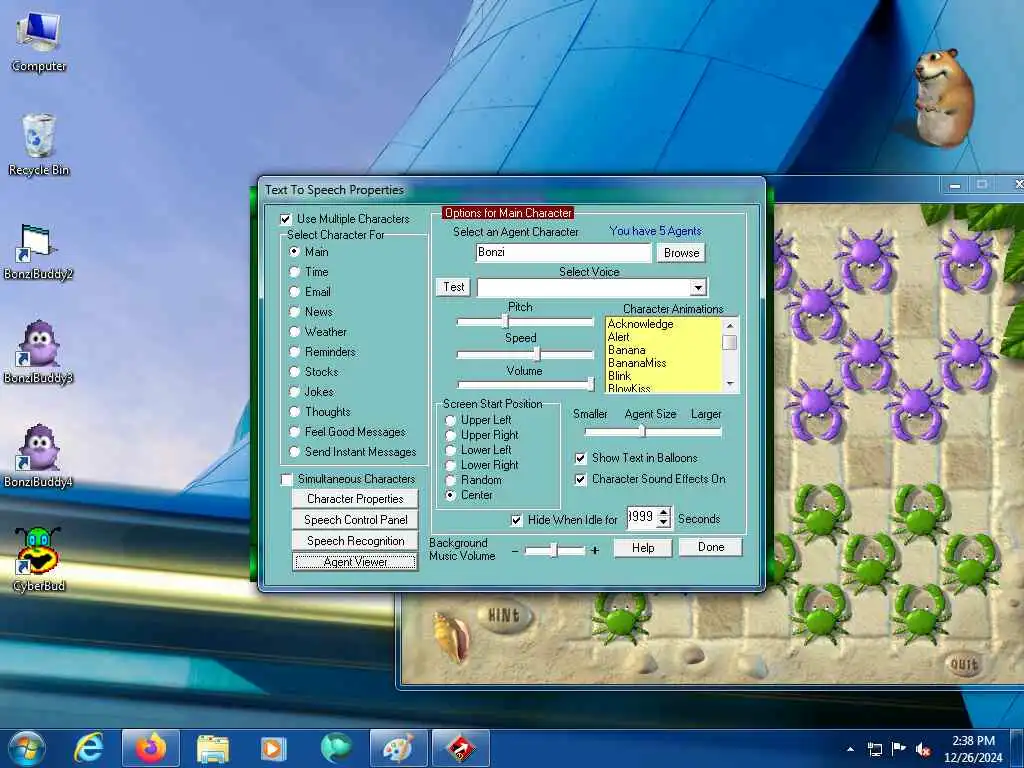This screenshot has width=1024, height=768.
Task: Select the Weather character option
Action: pyautogui.click(x=295, y=332)
